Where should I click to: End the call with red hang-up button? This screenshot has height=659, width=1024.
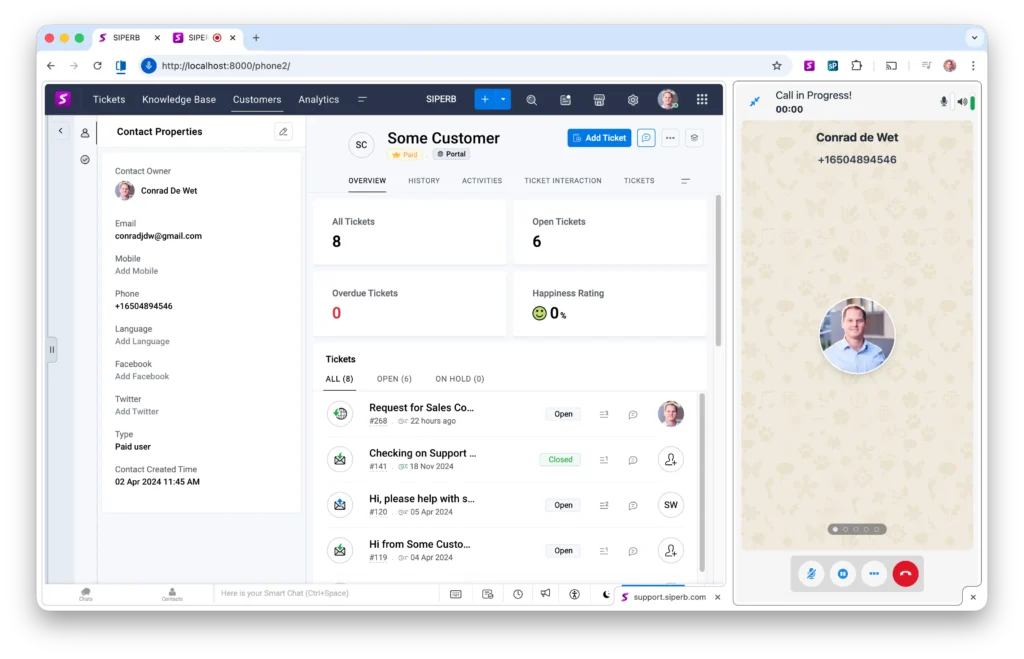point(905,574)
